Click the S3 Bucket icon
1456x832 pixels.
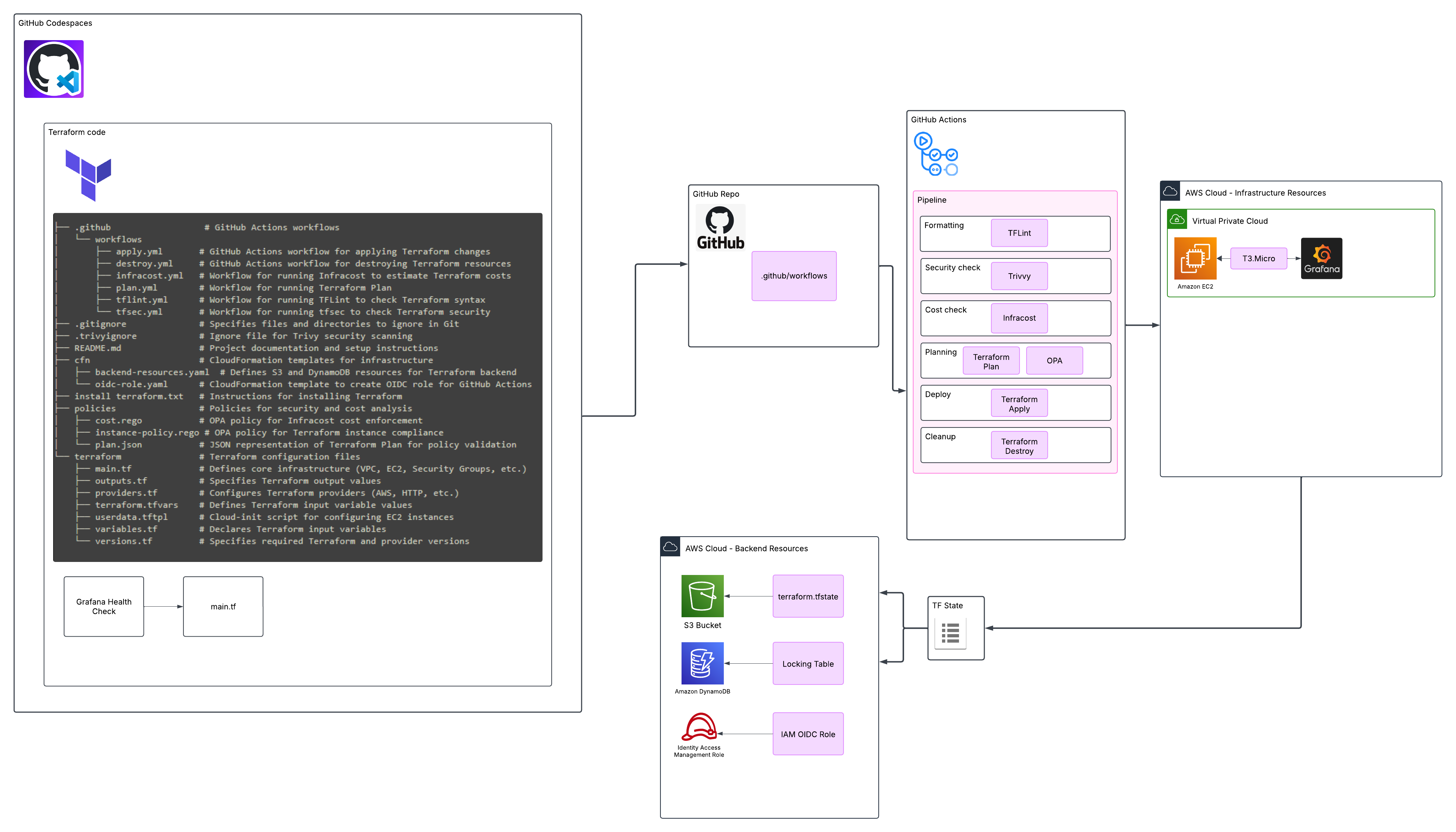pyautogui.click(x=702, y=595)
